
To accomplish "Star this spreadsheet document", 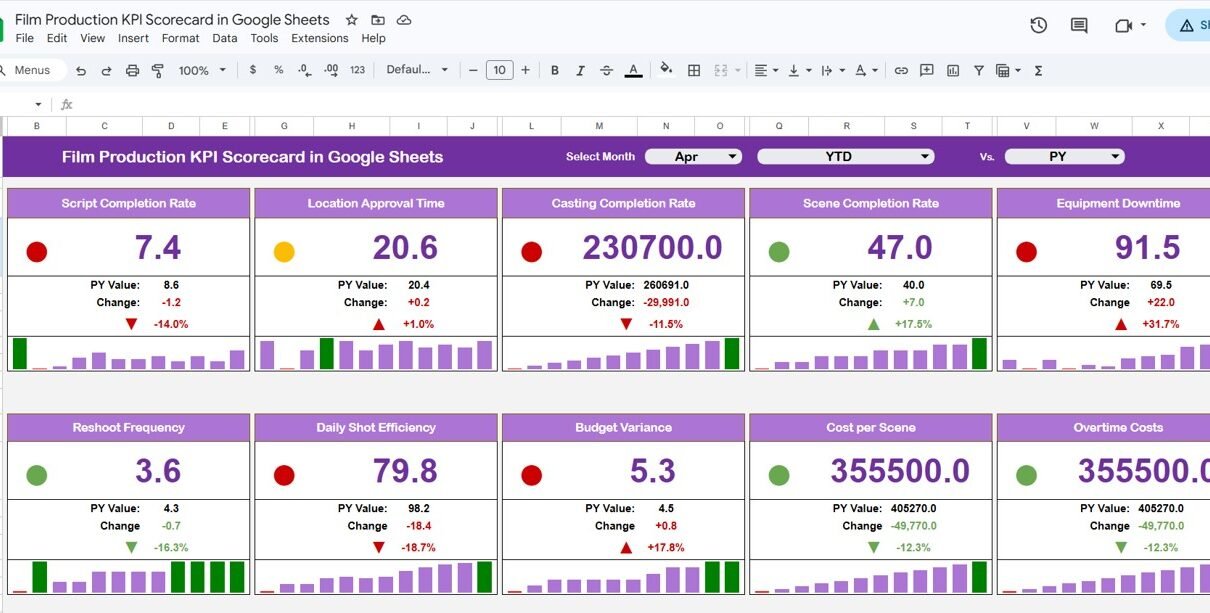I will click(351, 20).
